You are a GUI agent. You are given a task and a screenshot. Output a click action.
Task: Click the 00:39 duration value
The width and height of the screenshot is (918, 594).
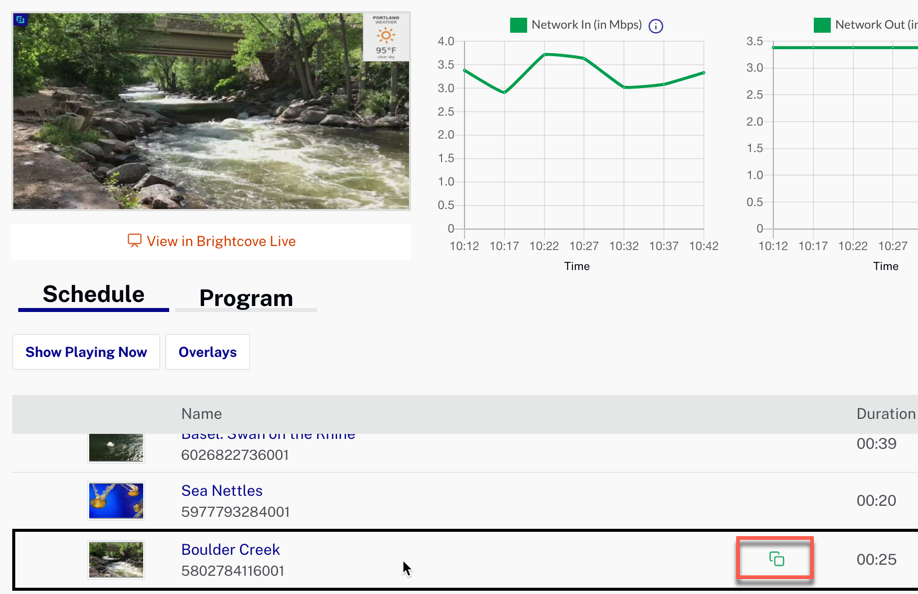tap(876, 444)
